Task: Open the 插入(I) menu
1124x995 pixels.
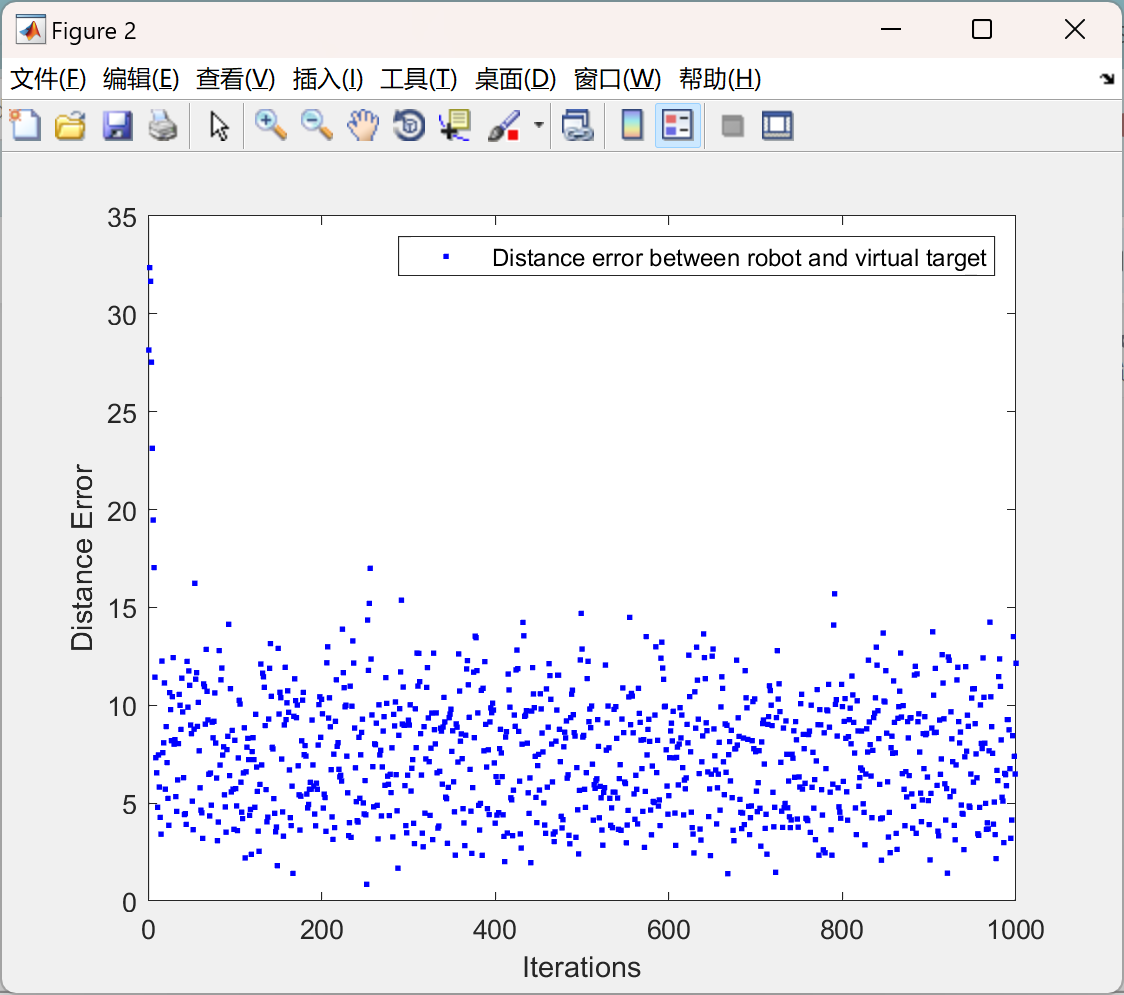Action: (x=328, y=79)
